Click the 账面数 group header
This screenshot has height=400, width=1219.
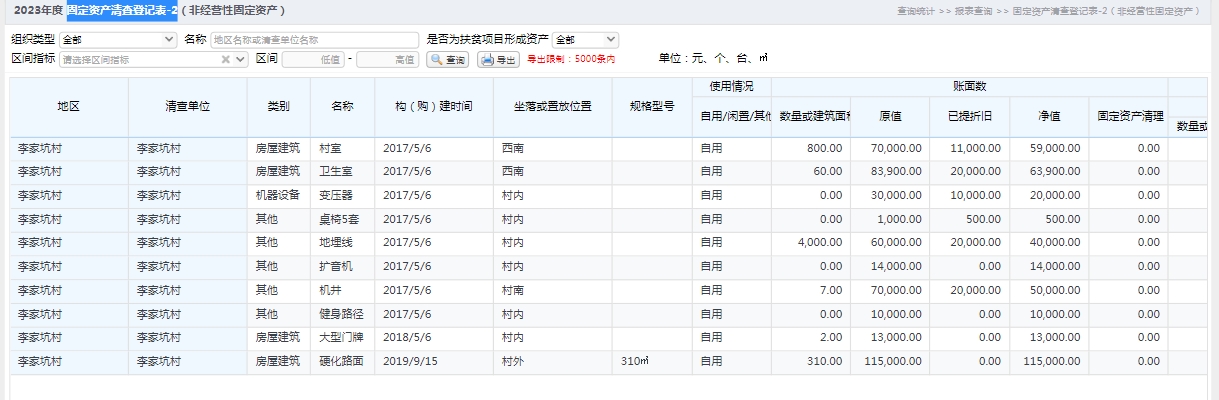(x=969, y=87)
